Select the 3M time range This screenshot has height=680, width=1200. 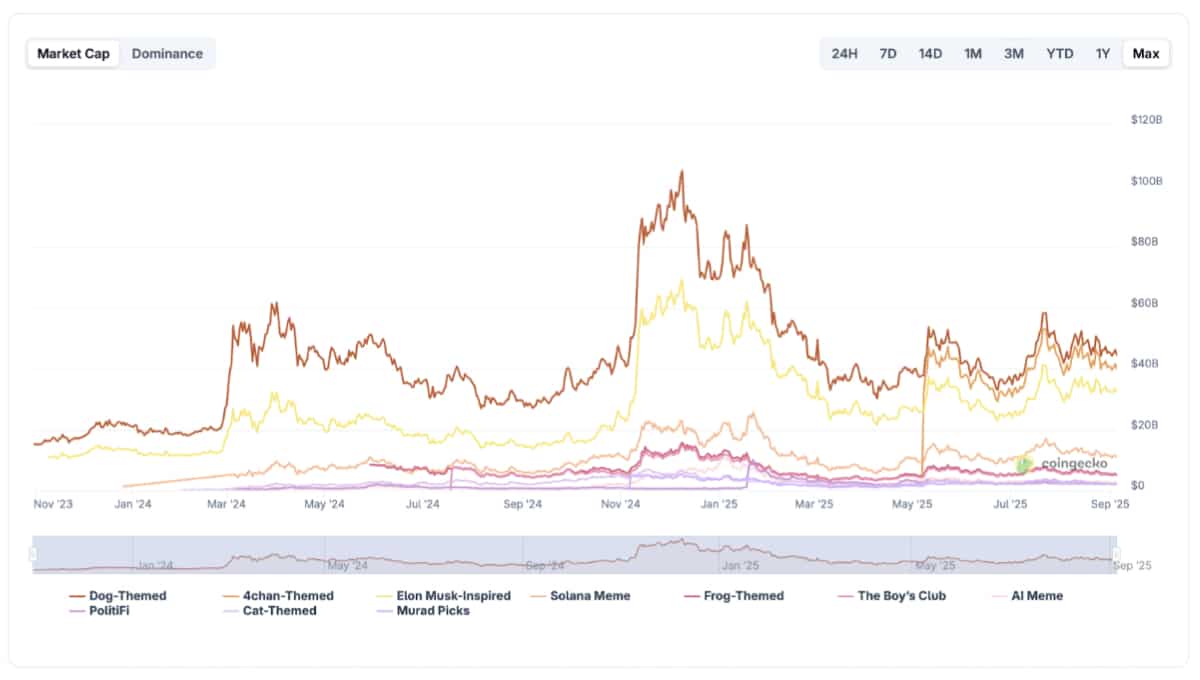(1014, 54)
